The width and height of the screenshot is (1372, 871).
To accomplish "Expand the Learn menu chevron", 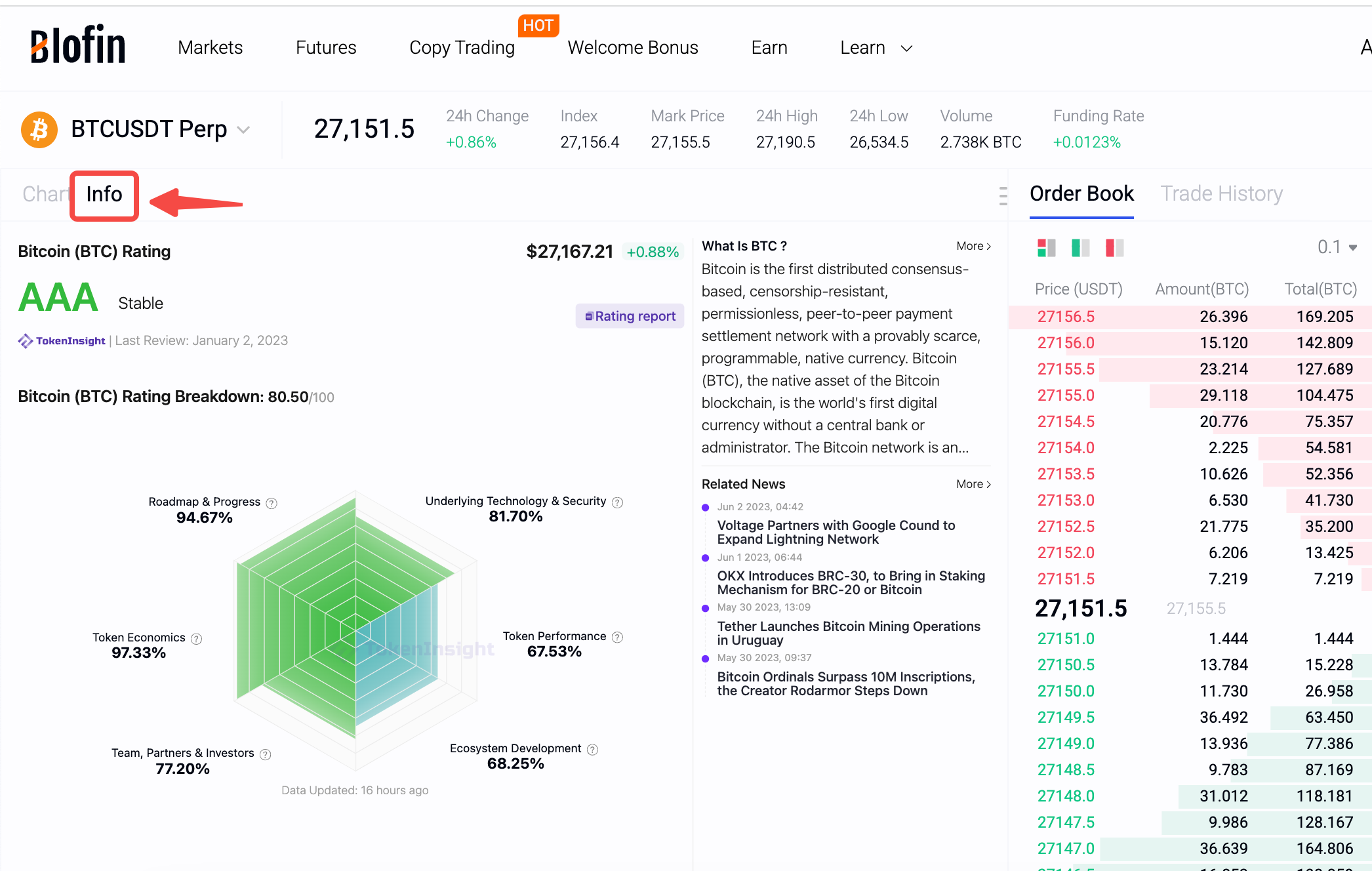I will 906,48.
